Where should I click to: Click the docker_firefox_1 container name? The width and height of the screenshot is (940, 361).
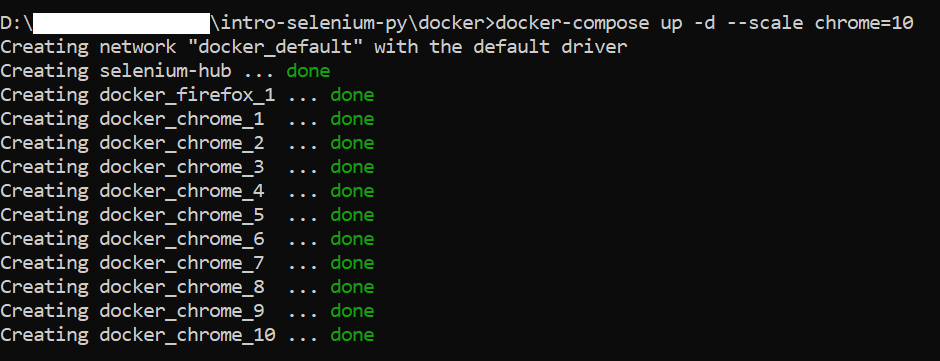point(188,95)
